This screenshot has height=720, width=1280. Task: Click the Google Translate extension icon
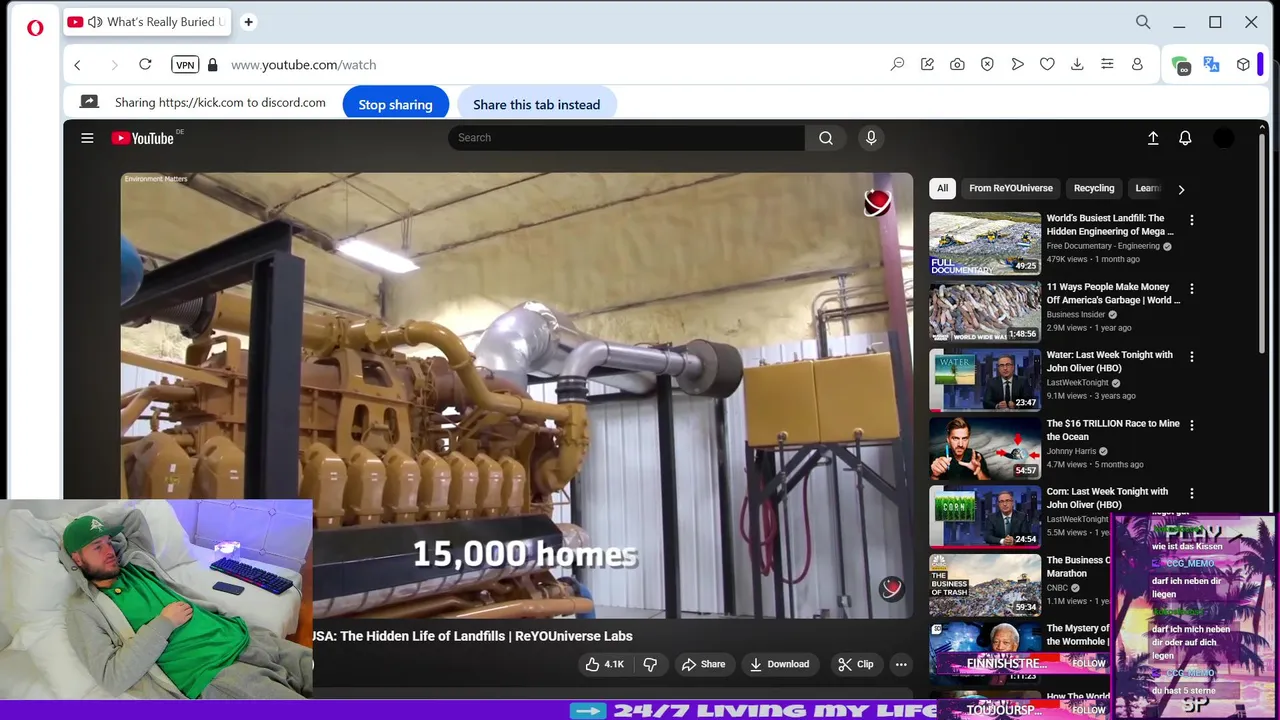coord(1211,64)
